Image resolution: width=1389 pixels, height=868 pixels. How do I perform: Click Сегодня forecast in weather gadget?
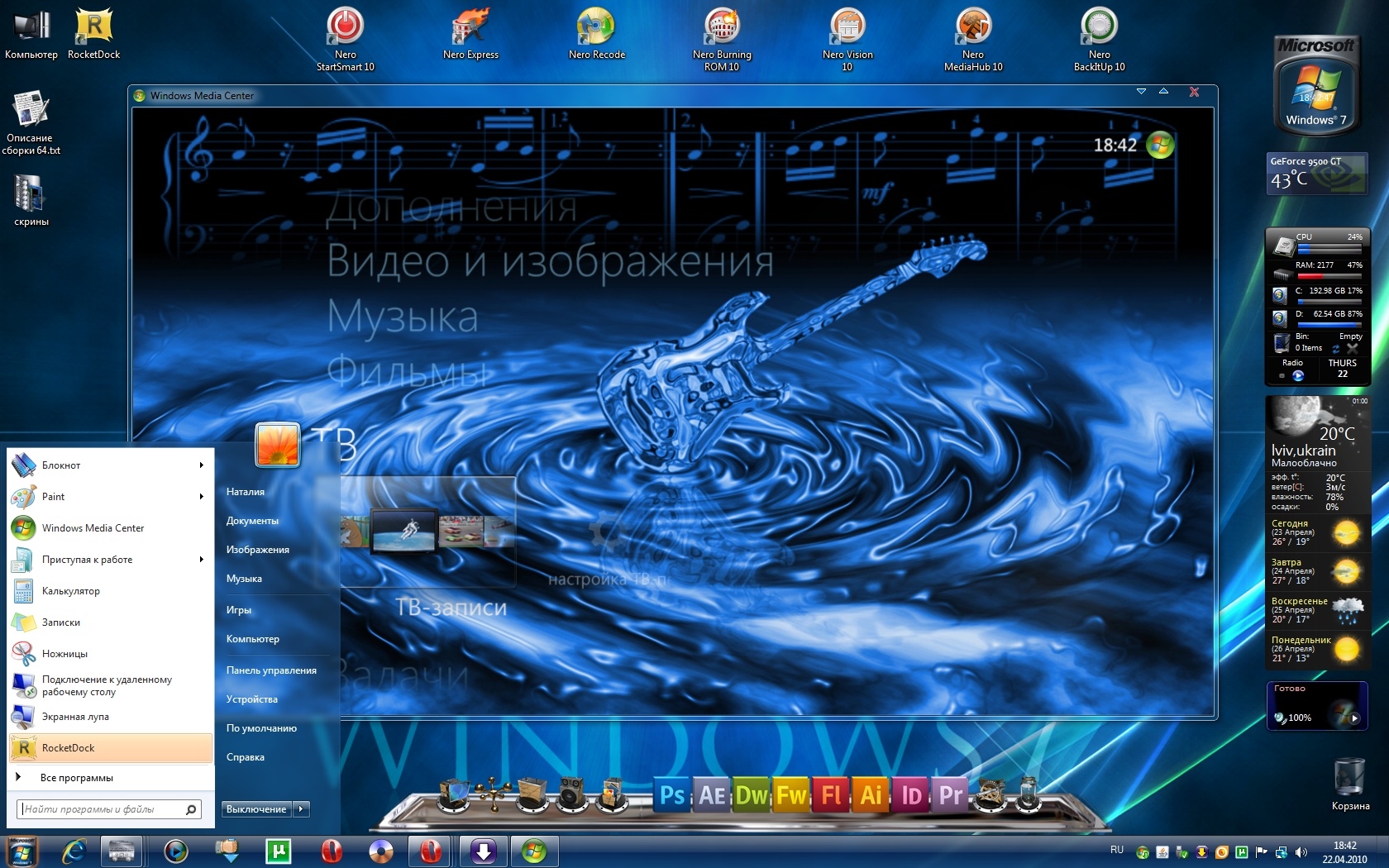pyautogui.click(x=1316, y=533)
